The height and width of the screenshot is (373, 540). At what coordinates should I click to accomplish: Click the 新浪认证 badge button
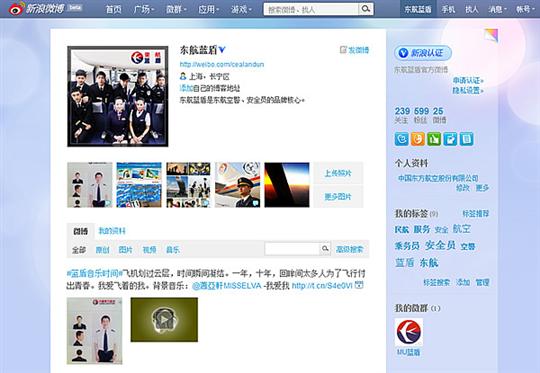(423, 53)
